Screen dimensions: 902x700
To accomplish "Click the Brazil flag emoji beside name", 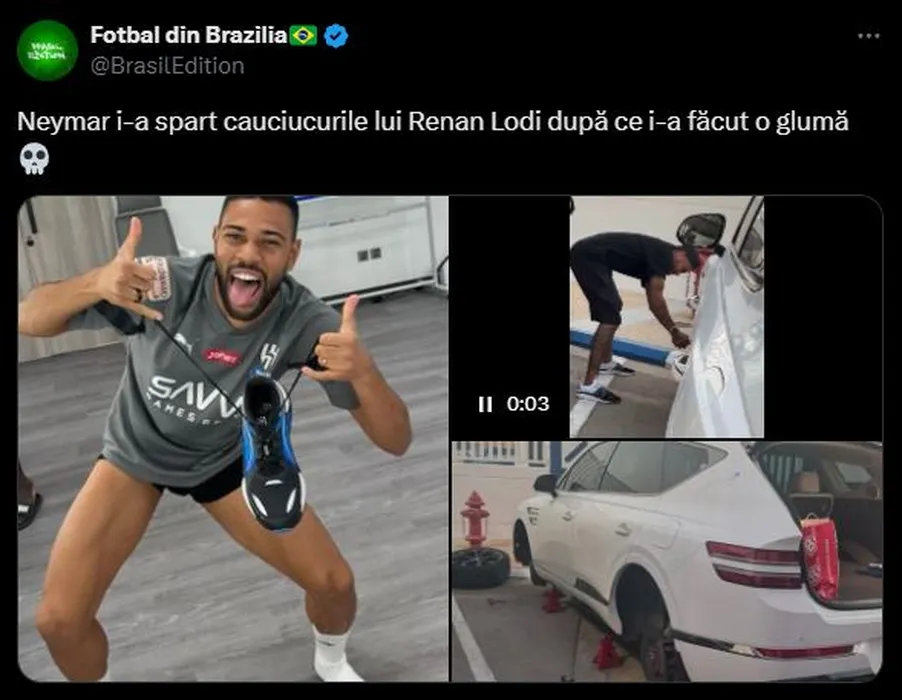I will pos(303,36).
